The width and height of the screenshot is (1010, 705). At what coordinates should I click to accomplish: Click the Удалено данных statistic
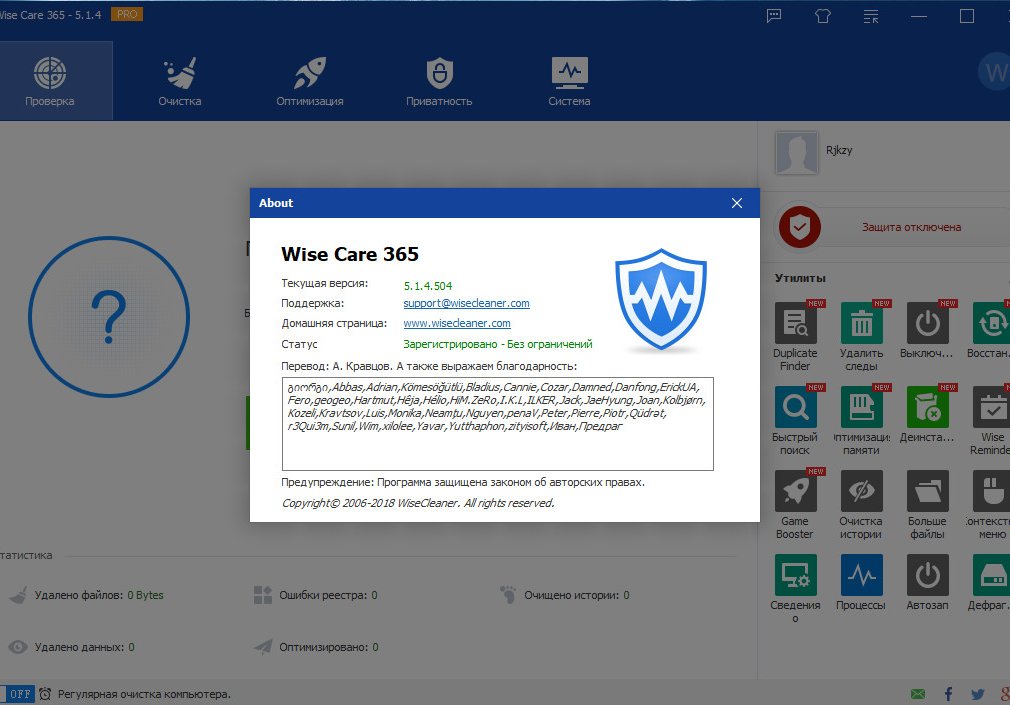point(84,647)
